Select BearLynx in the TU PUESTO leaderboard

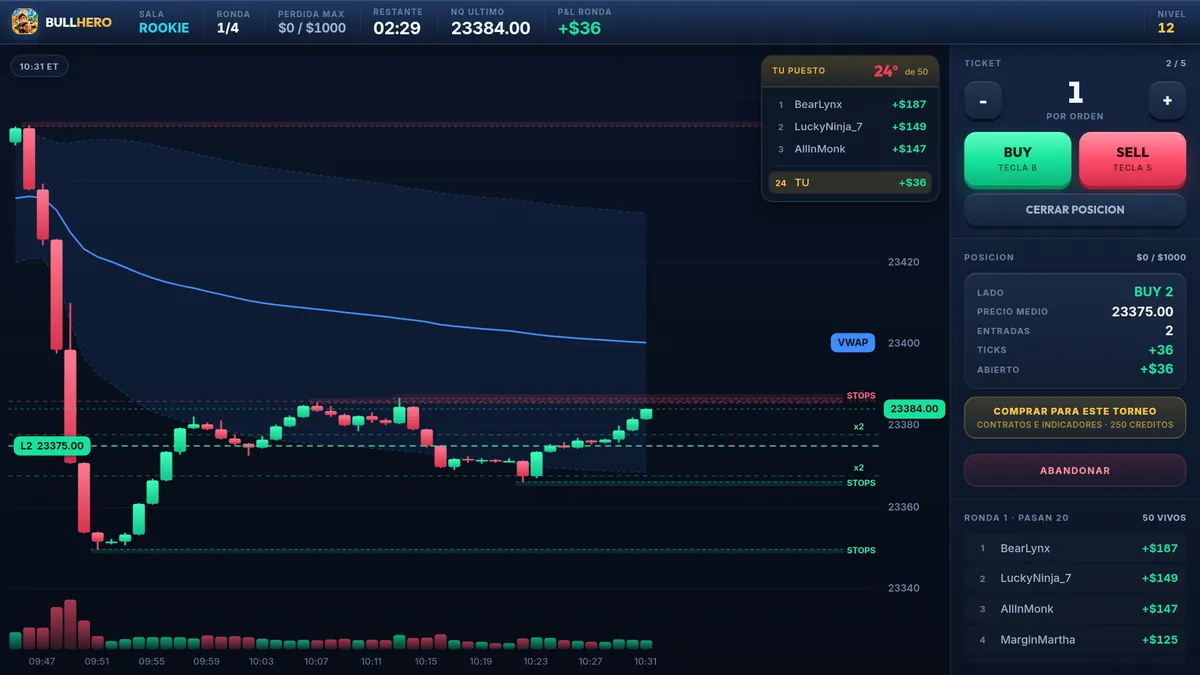point(850,104)
